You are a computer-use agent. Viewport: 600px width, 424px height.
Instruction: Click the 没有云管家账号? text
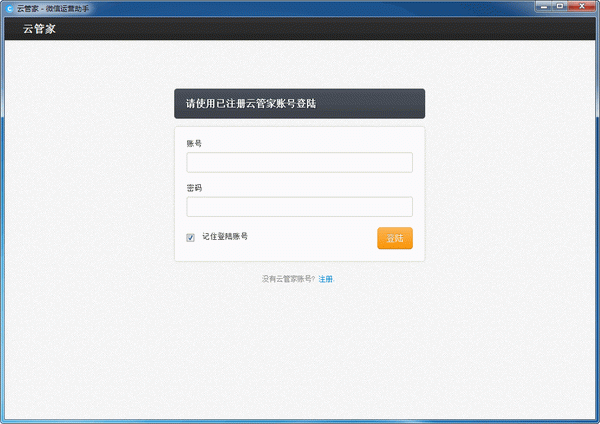tap(289, 279)
